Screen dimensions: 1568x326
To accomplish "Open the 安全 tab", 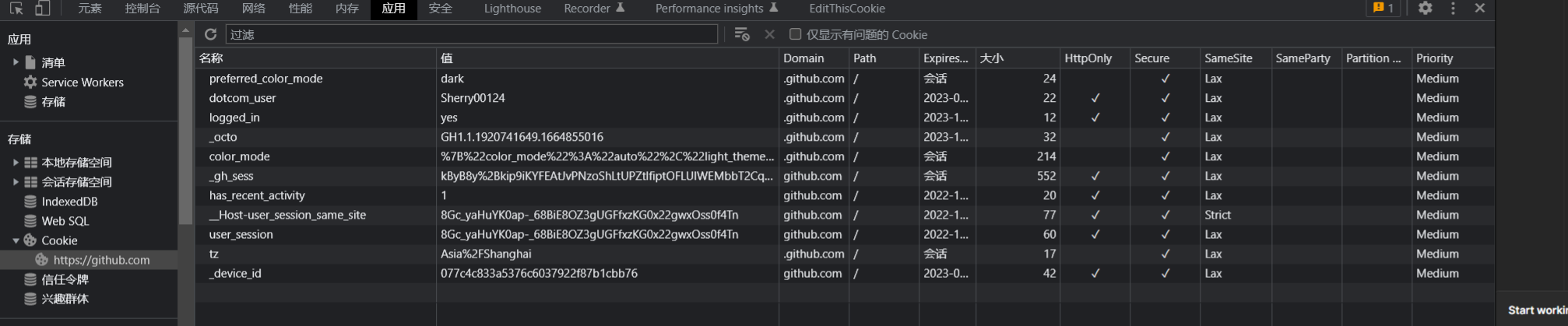I will coord(441,9).
